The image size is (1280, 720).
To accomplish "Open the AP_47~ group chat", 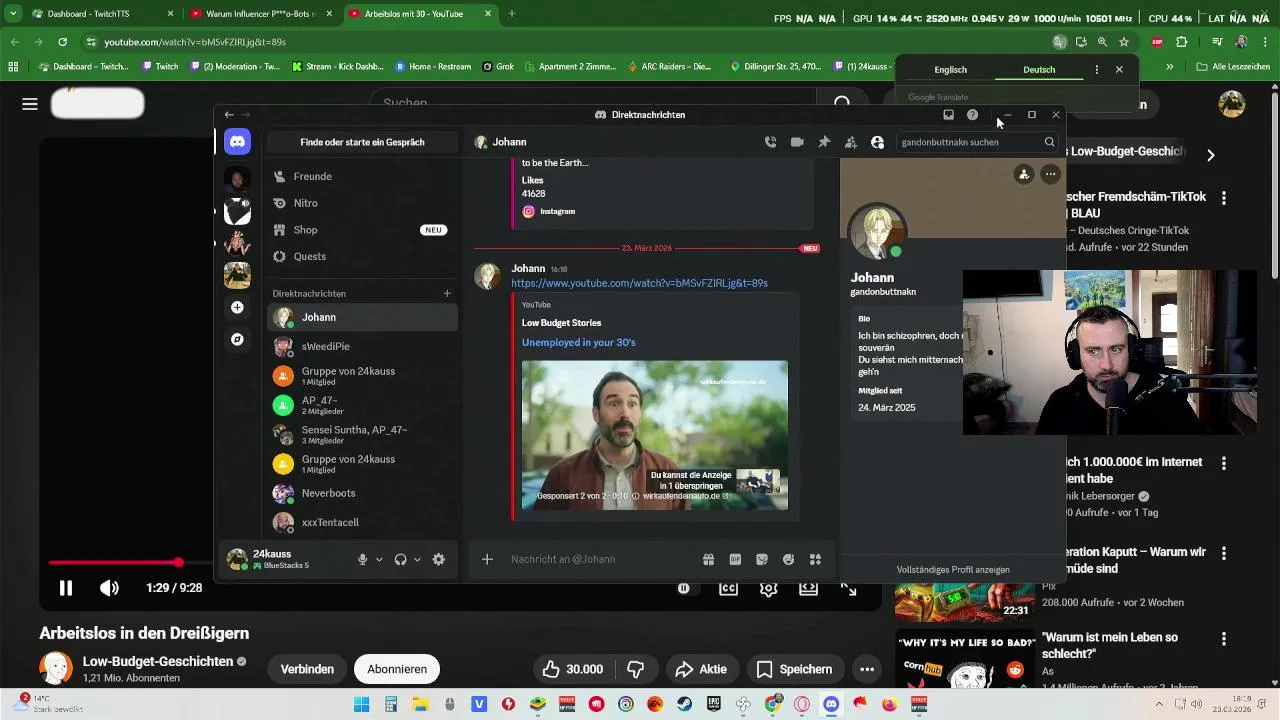I will (x=362, y=405).
